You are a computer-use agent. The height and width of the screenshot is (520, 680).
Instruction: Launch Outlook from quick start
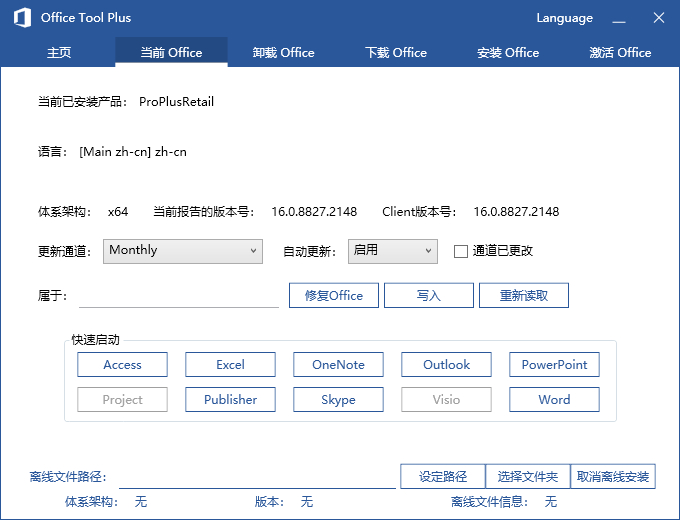446,364
